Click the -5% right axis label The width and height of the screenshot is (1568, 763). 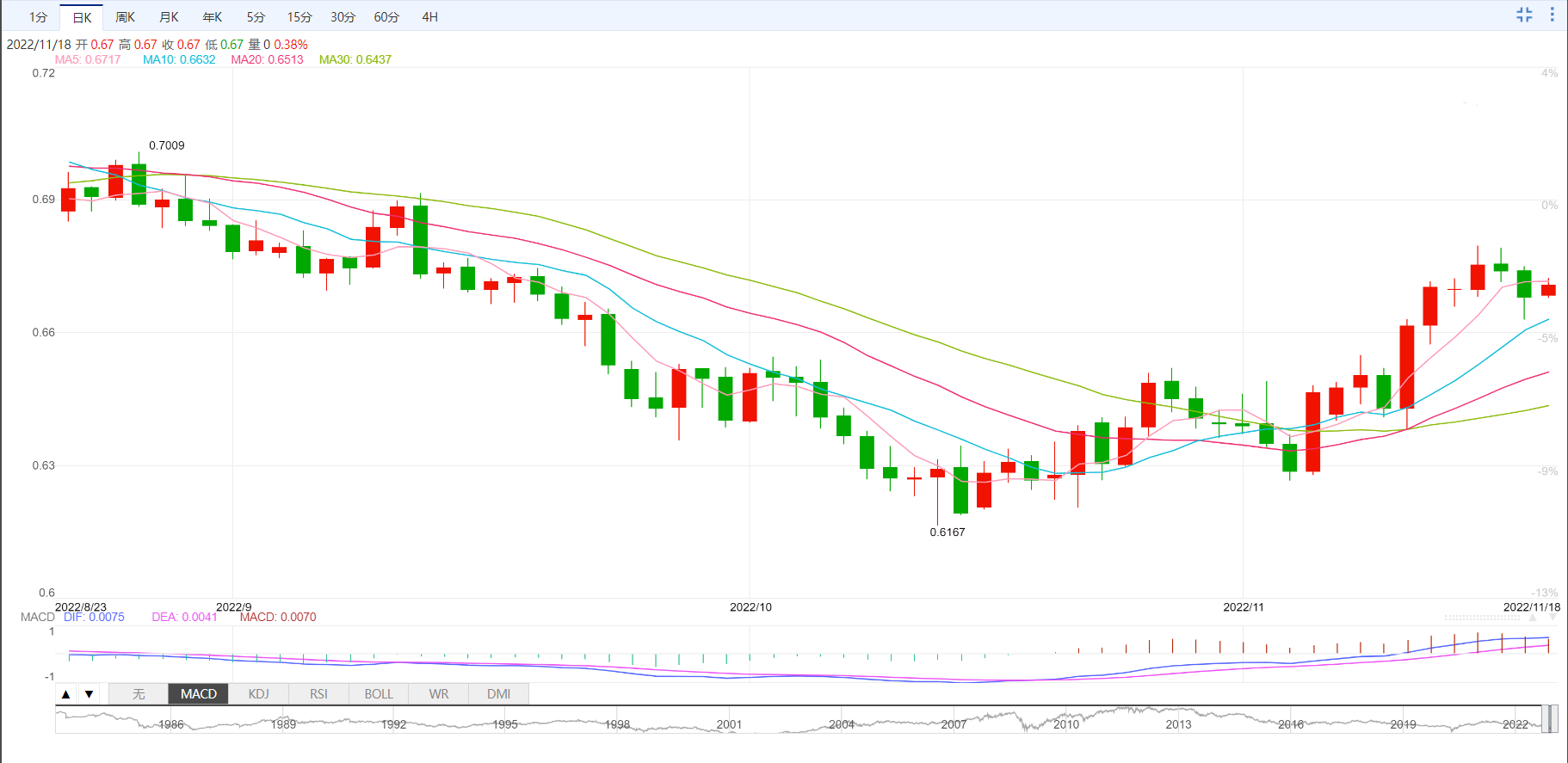(x=1547, y=338)
